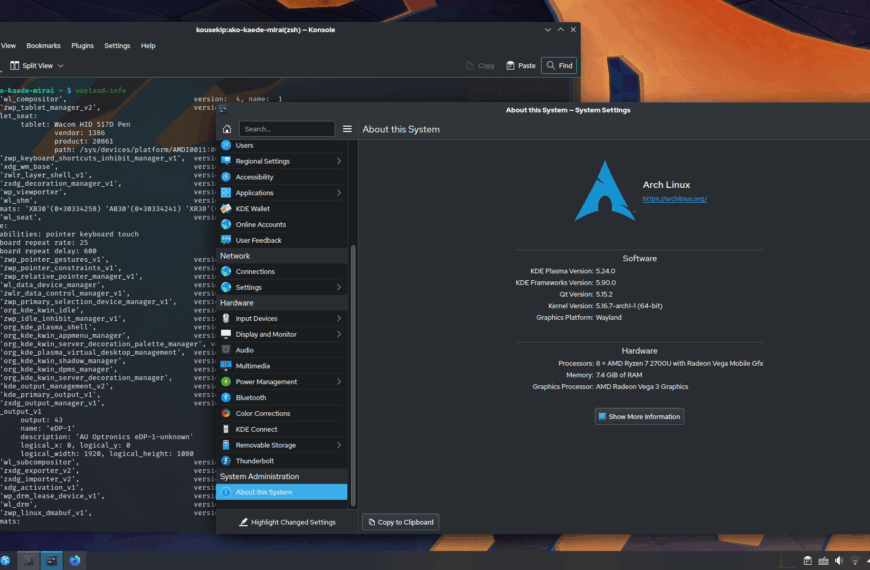
Task: Click the Thunderbolt icon
Action: tap(226, 461)
